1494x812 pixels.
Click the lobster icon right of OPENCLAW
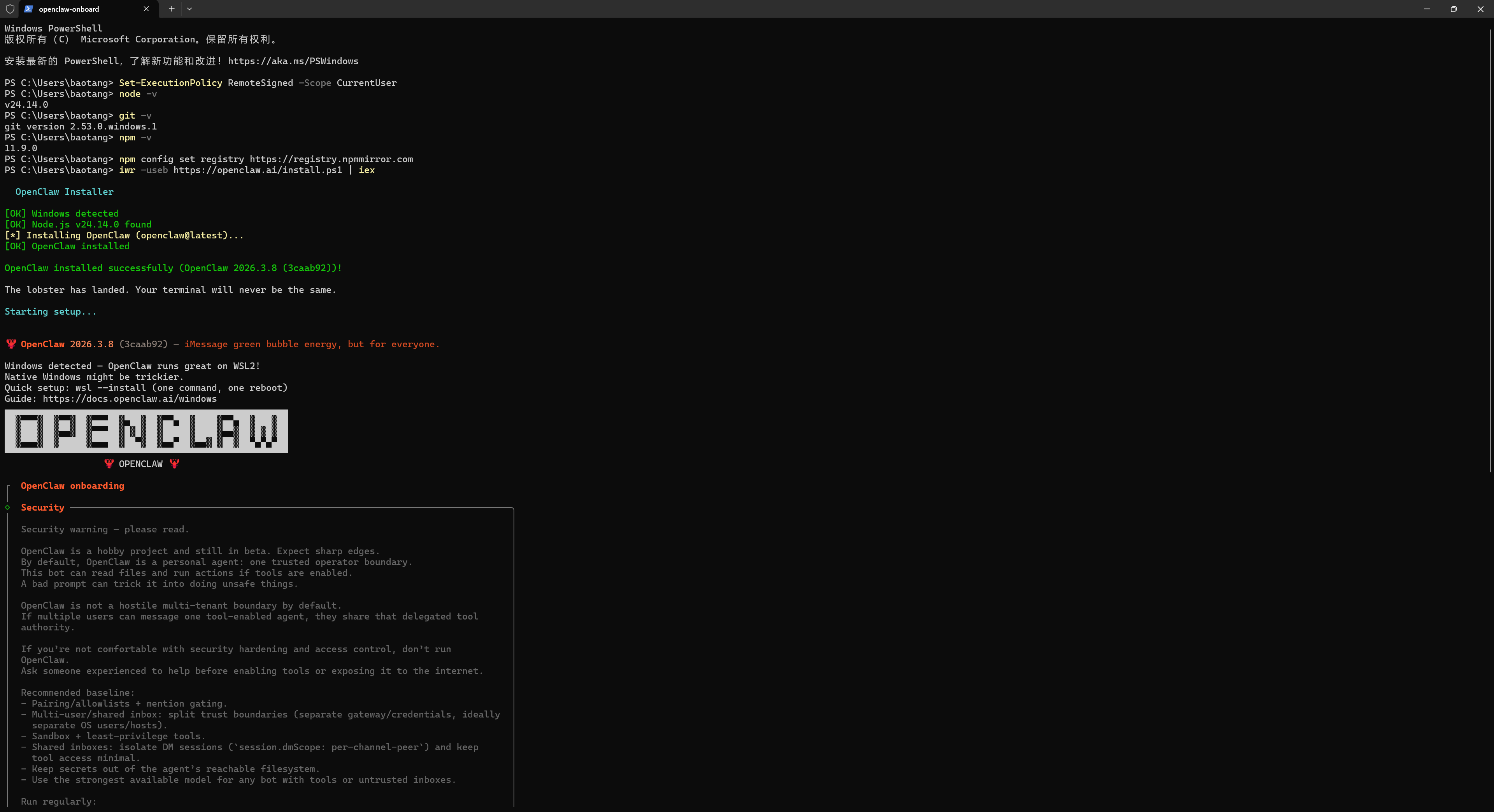pos(175,464)
